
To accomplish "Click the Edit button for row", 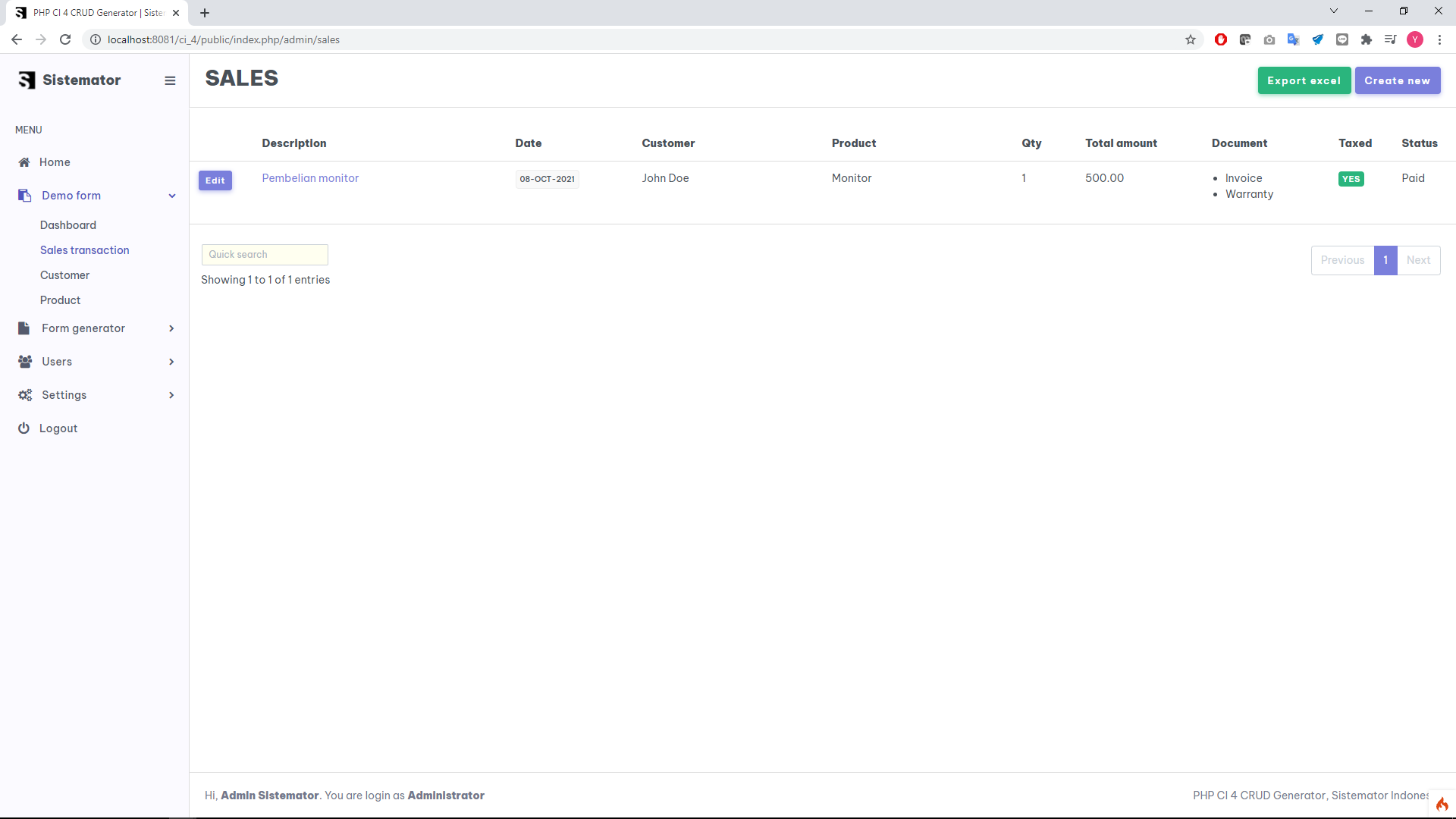I will (215, 180).
